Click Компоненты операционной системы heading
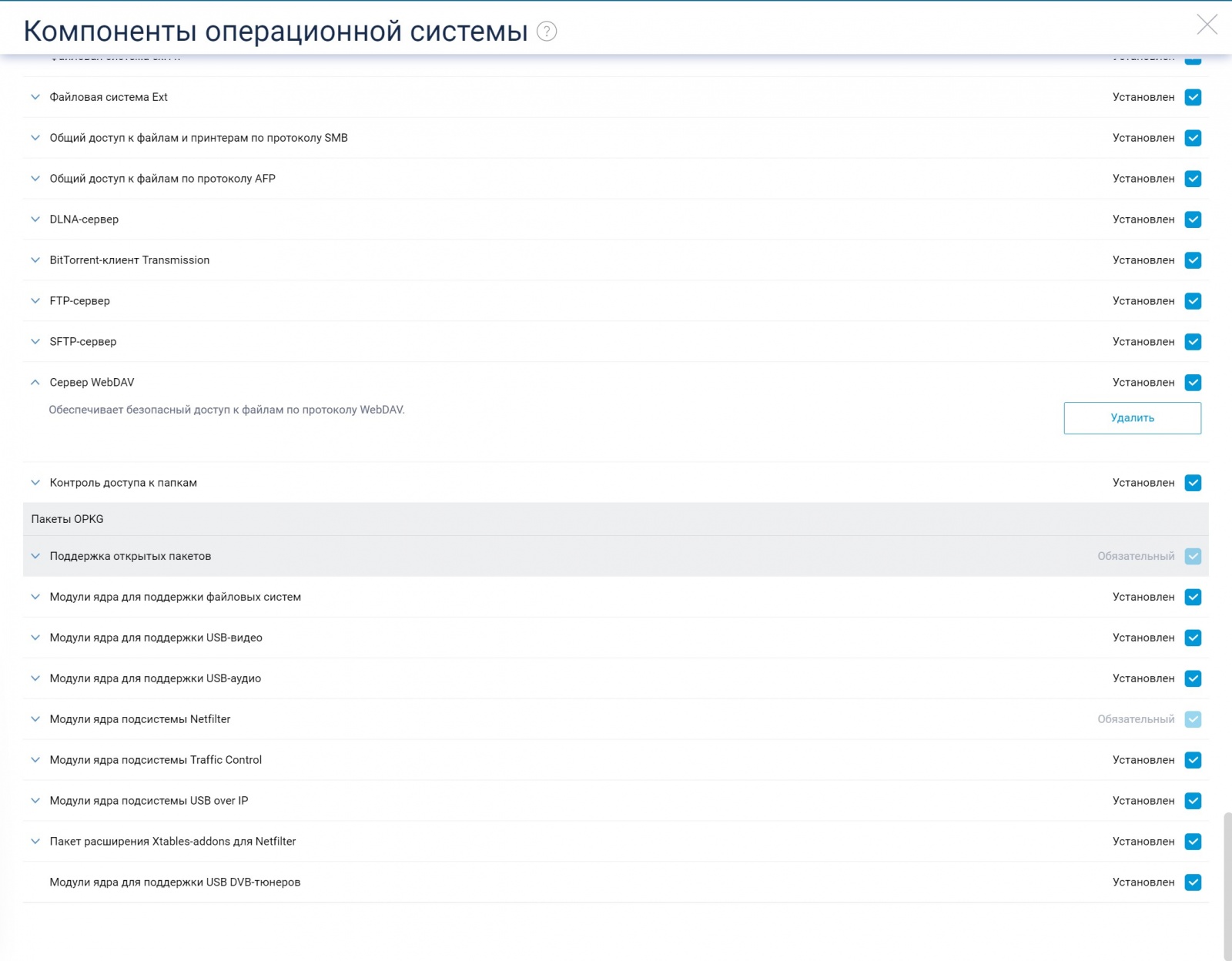 coord(276,32)
